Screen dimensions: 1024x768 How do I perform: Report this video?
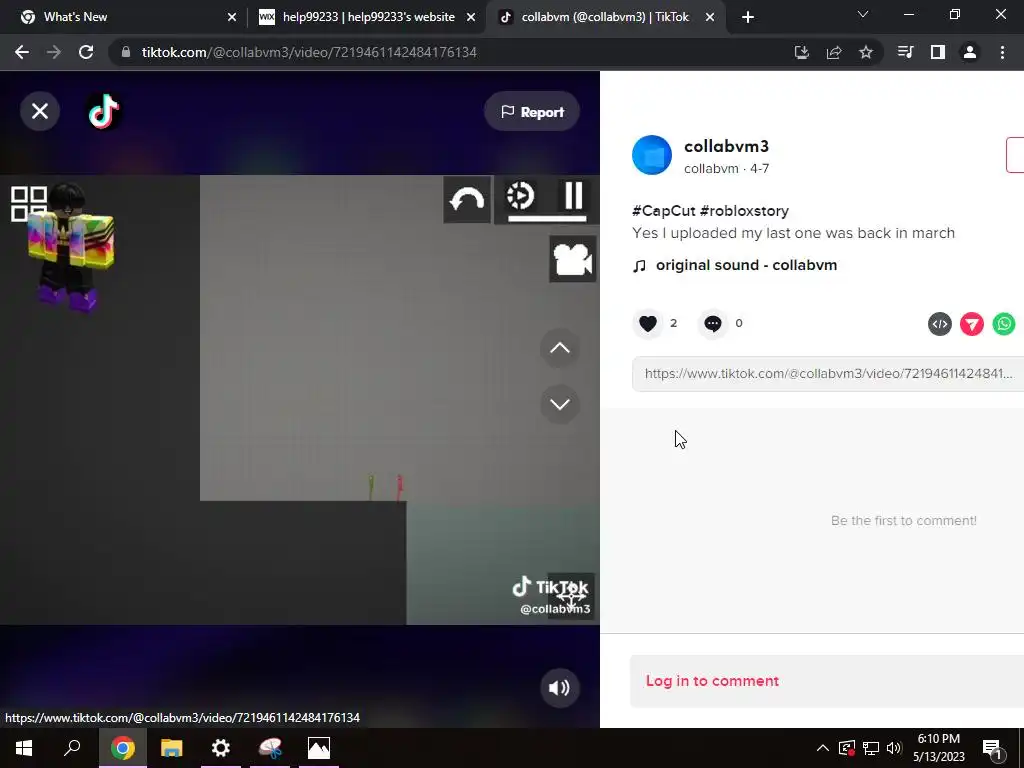(532, 112)
